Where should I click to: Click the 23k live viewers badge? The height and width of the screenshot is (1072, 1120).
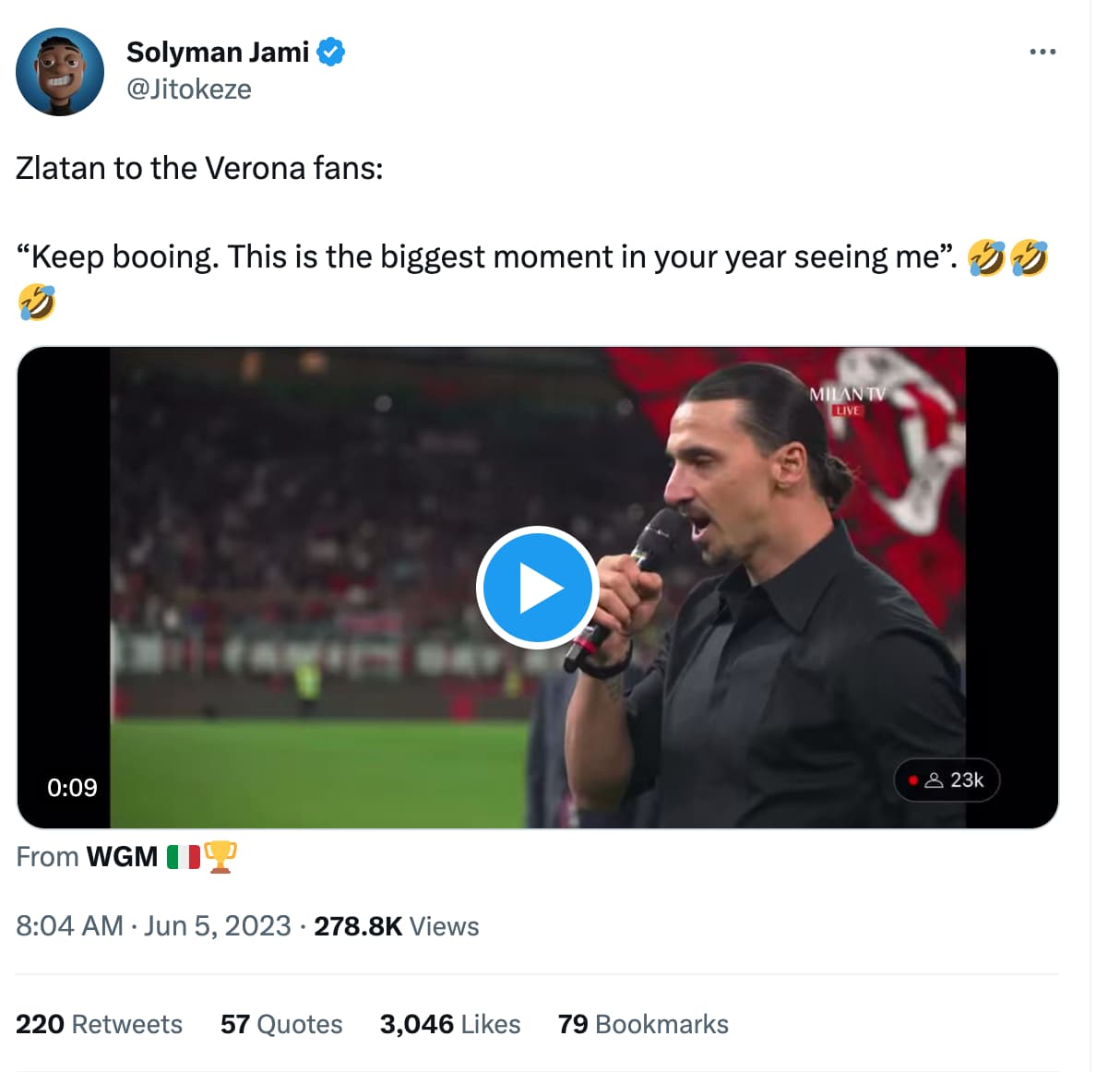pyautogui.click(x=947, y=780)
